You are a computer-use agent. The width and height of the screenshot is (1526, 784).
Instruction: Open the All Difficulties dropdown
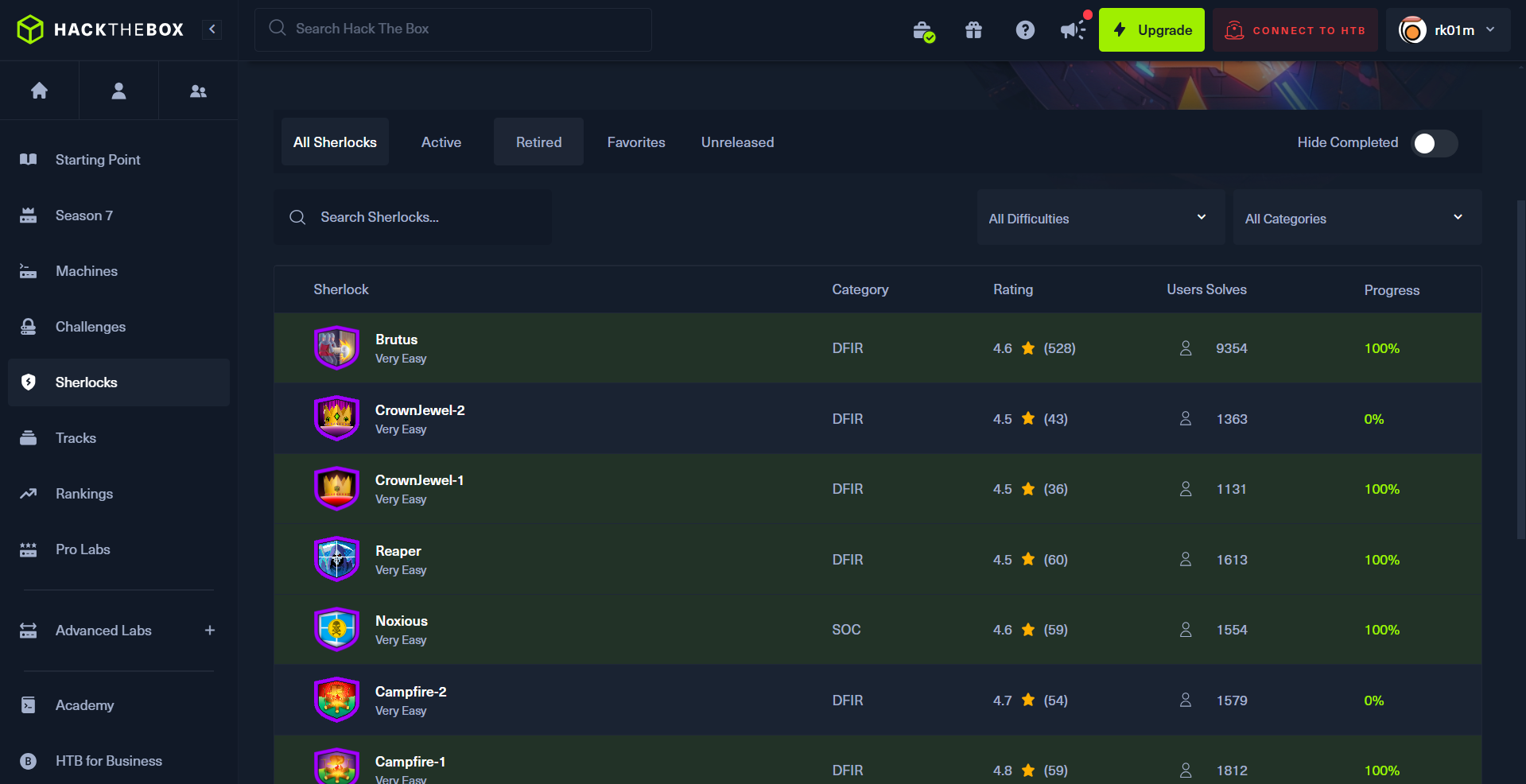point(1101,218)
